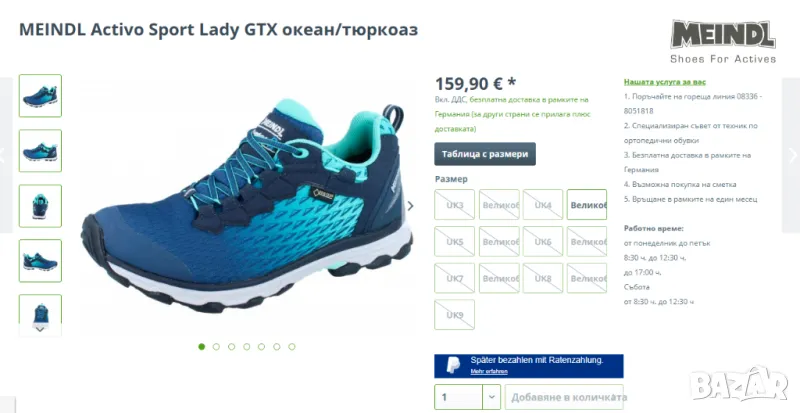Go to next product via right edge arrow
The width and height of the screenshot is (800, 413).
click(791, 155)
